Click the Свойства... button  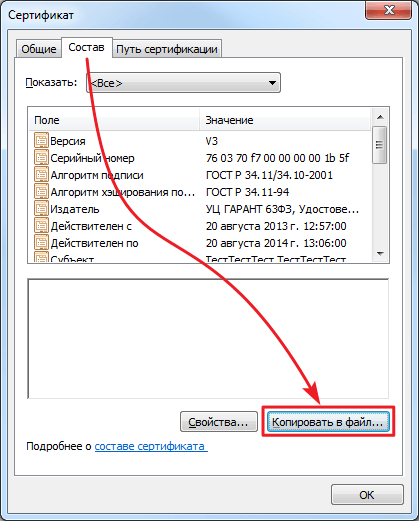219,422
